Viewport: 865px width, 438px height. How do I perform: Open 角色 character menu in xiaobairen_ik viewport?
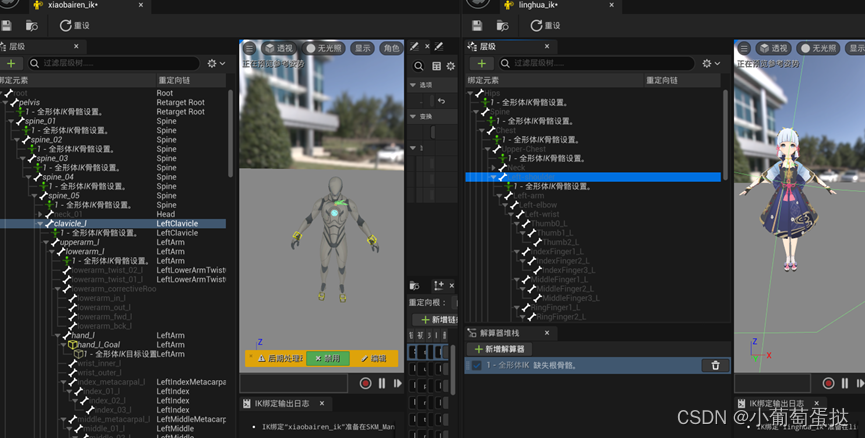[x=391, y=49]
